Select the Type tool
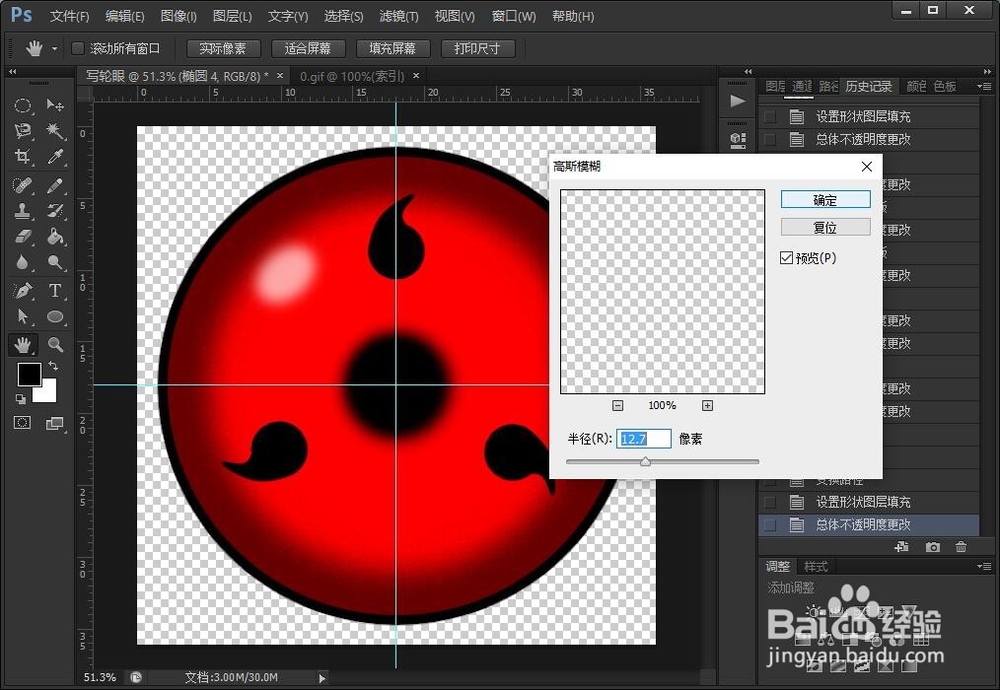This screenshot has height=690, width=1000. tap(55, 291)
